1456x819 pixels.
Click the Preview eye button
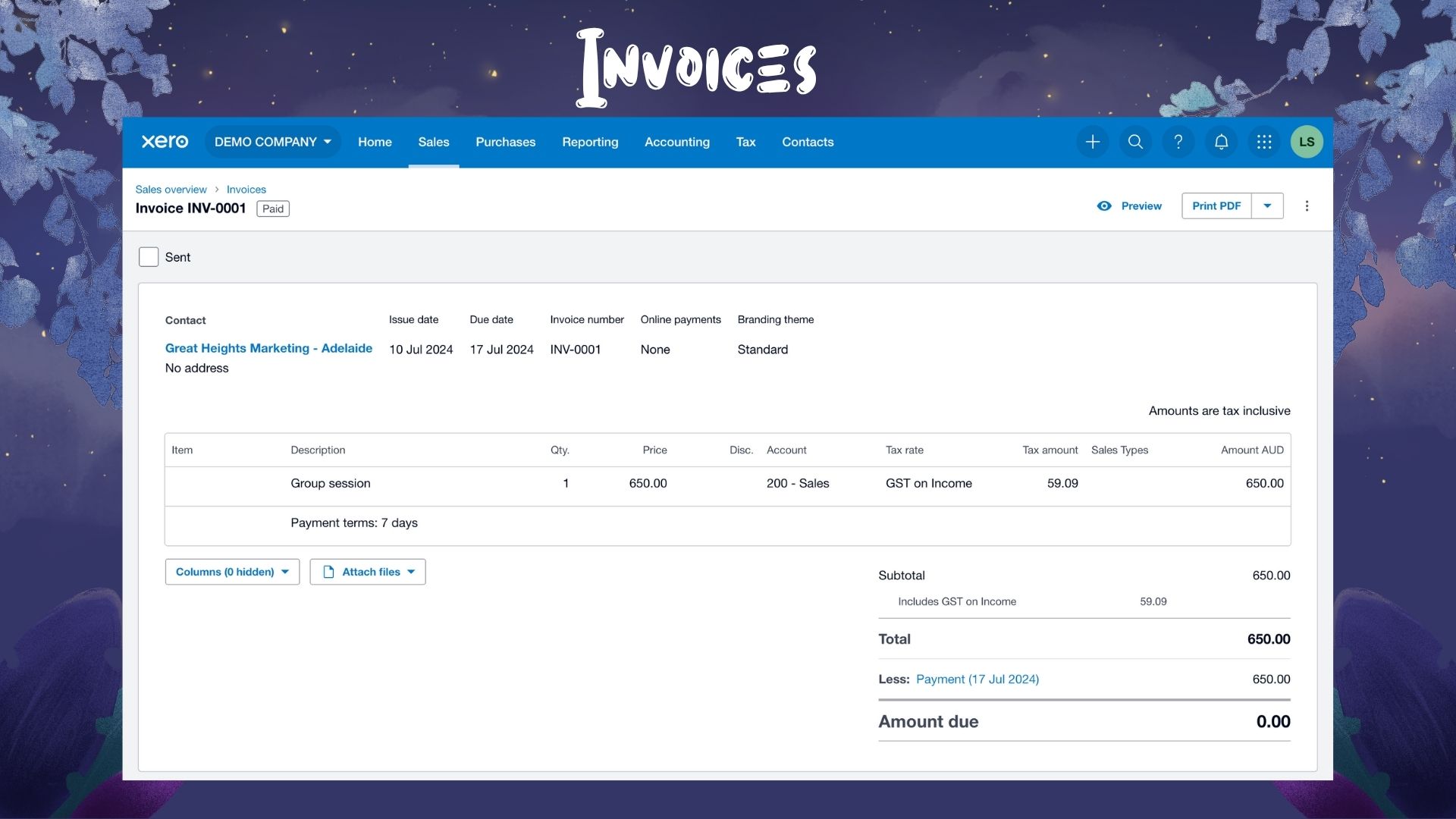1129,206
